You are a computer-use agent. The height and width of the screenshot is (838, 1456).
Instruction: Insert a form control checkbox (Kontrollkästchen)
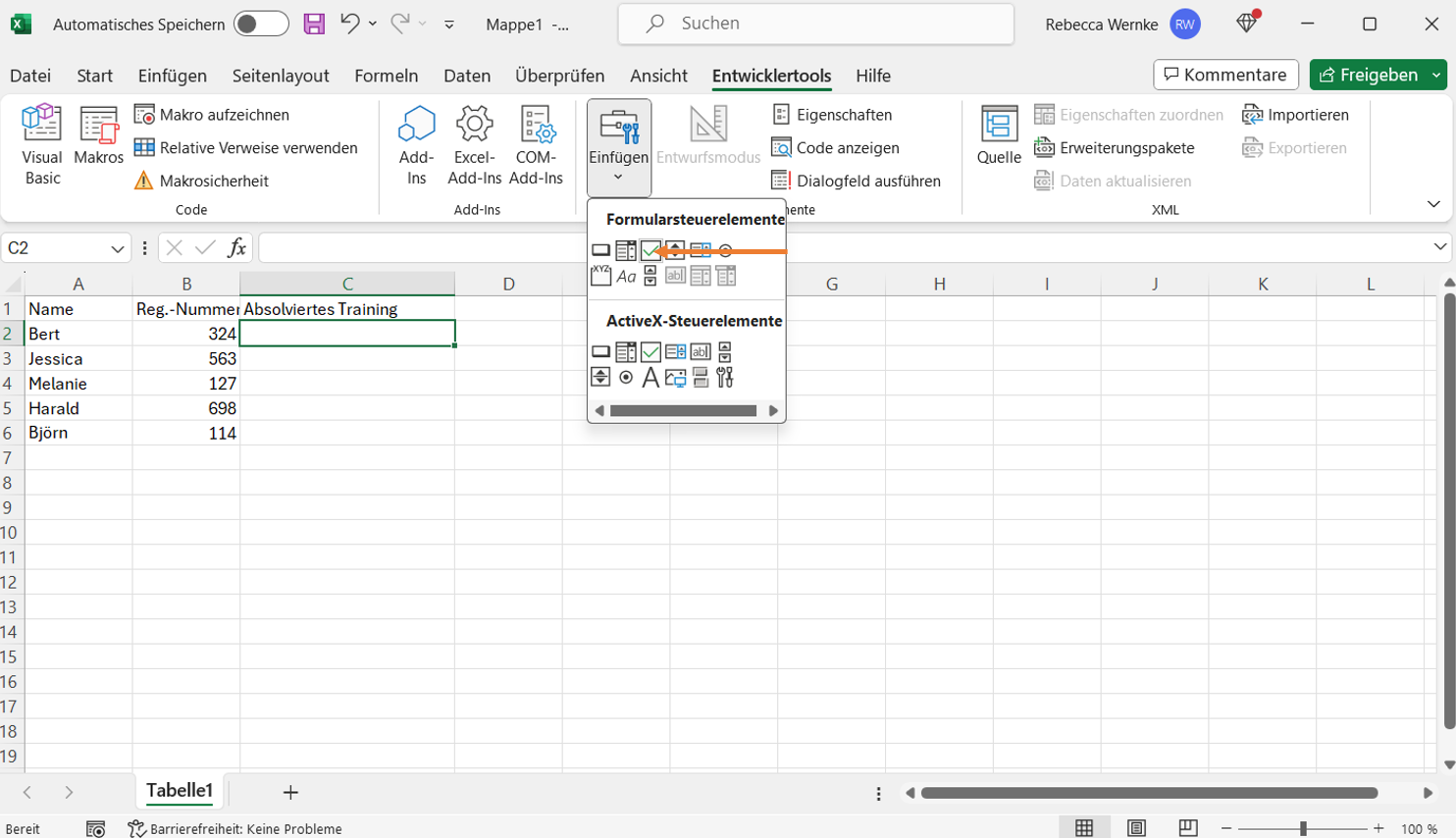click(650, 251)
